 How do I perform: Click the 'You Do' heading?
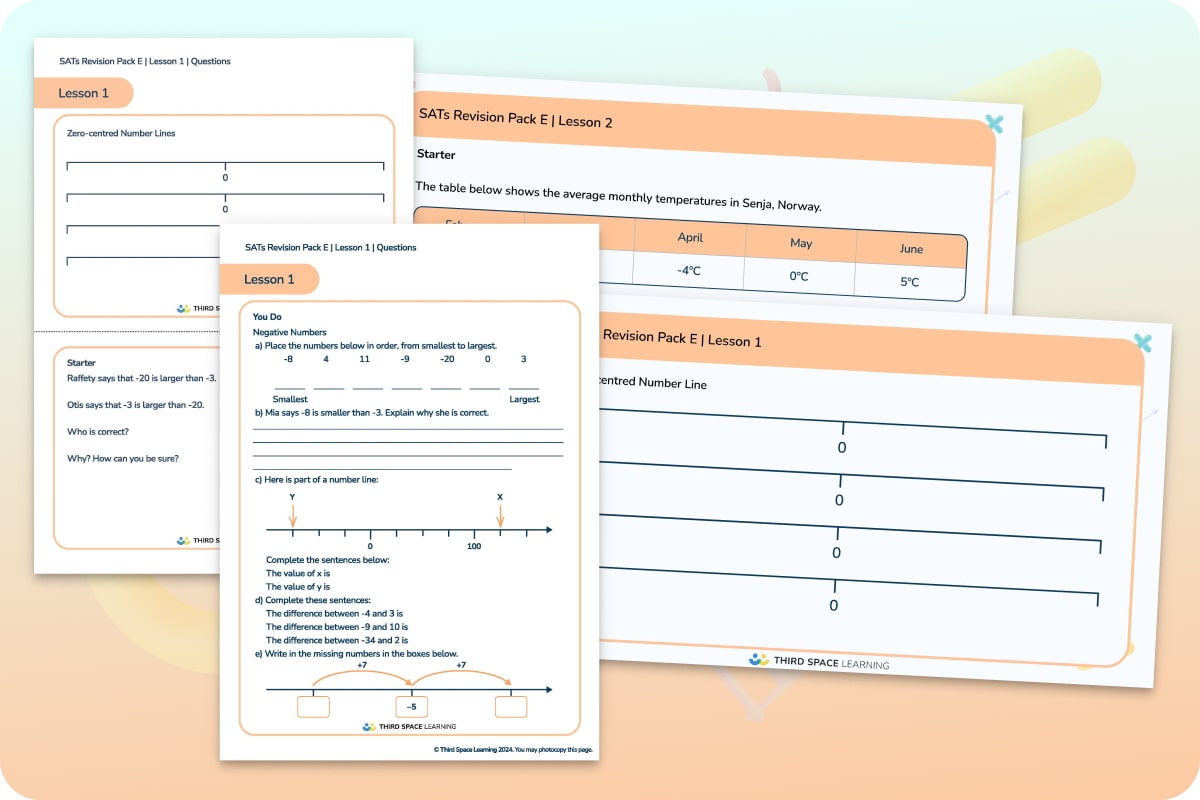(x=267, y=317)
